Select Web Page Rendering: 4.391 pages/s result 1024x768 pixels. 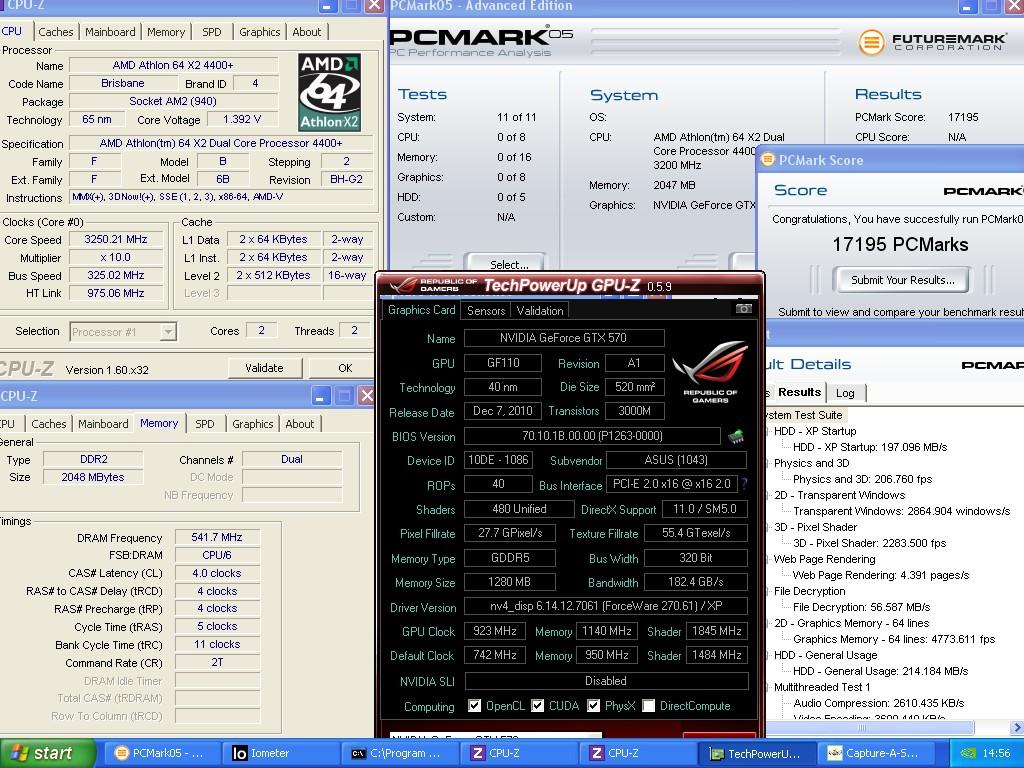(880, 575)
